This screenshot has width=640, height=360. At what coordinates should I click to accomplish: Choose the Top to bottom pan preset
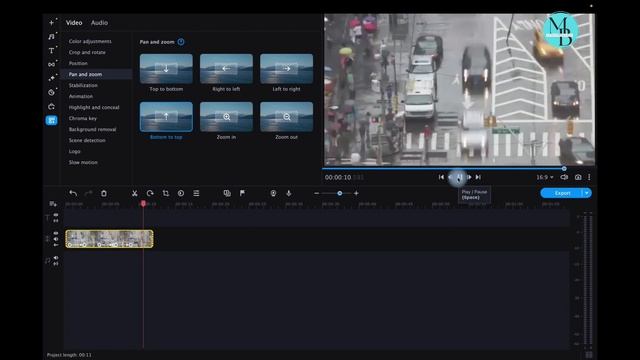[166, 69]
